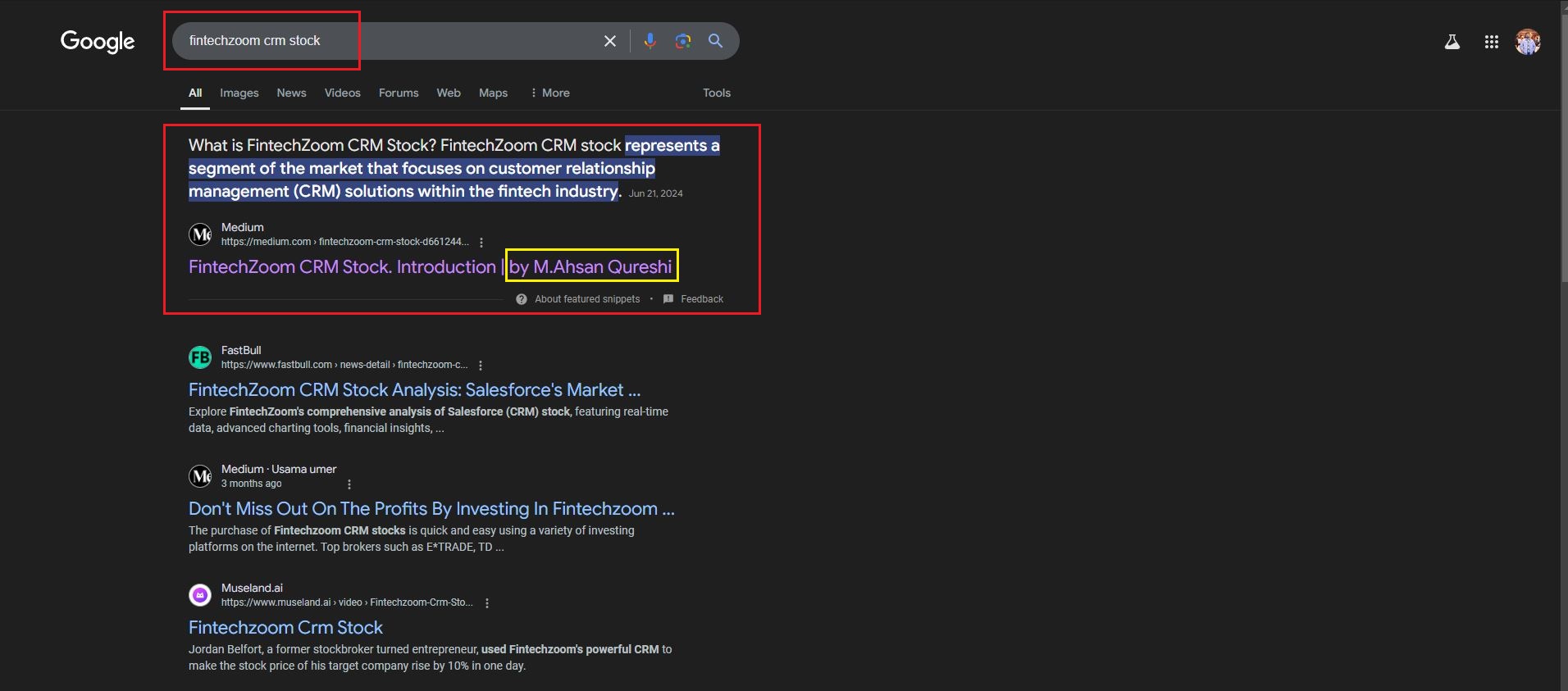1568x691 pixels.
Task: Open the Fintechzoom Crm Stock Museland link
Action: 285,628
